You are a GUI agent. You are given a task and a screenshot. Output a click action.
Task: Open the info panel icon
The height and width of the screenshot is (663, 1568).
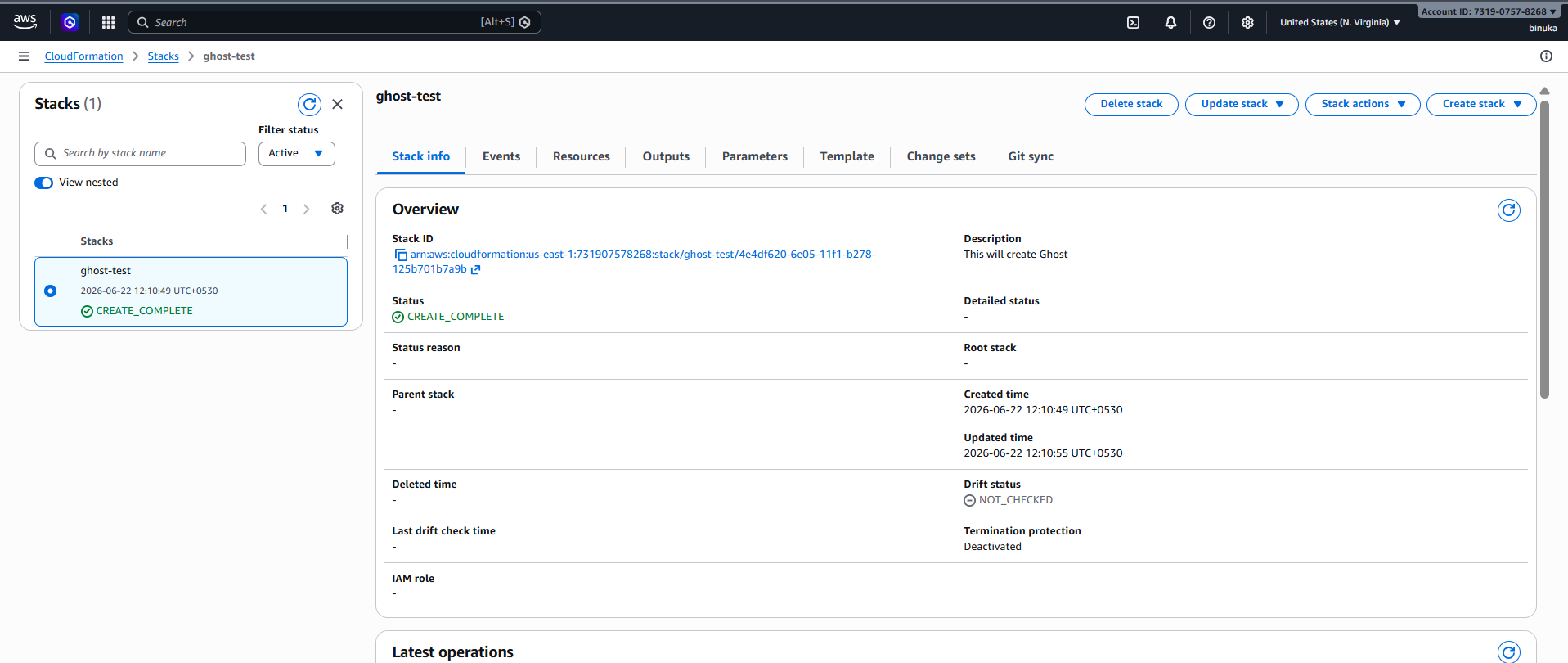(x=1546, y=56)
